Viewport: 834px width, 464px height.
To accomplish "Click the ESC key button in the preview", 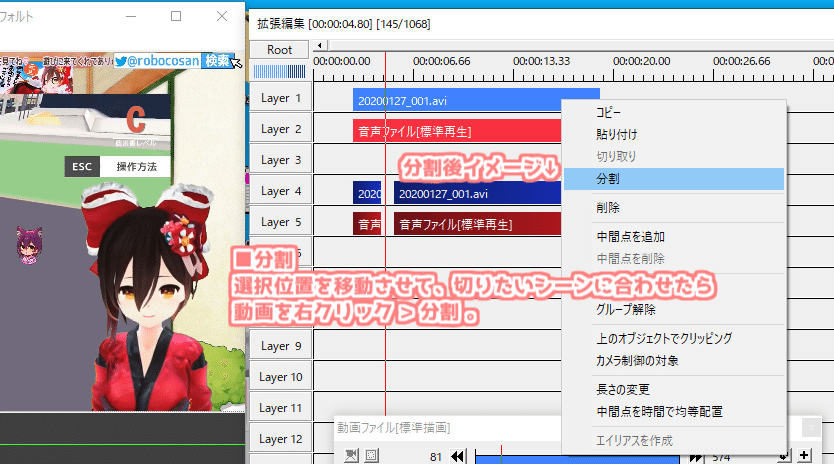I will pyautogui.click(x=82, y=167).
